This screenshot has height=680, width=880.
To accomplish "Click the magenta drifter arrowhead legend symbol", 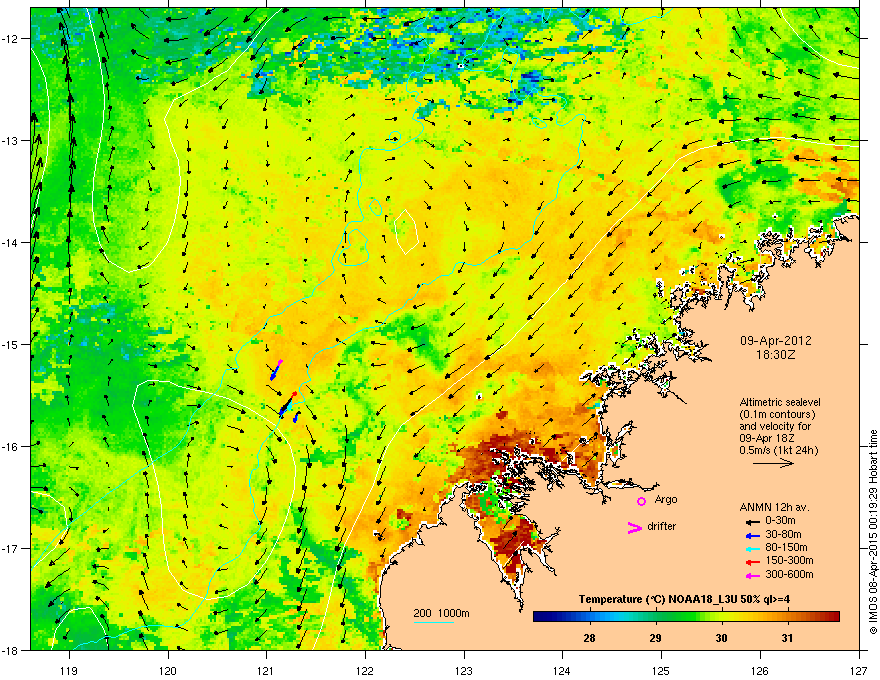I will 635,527.
